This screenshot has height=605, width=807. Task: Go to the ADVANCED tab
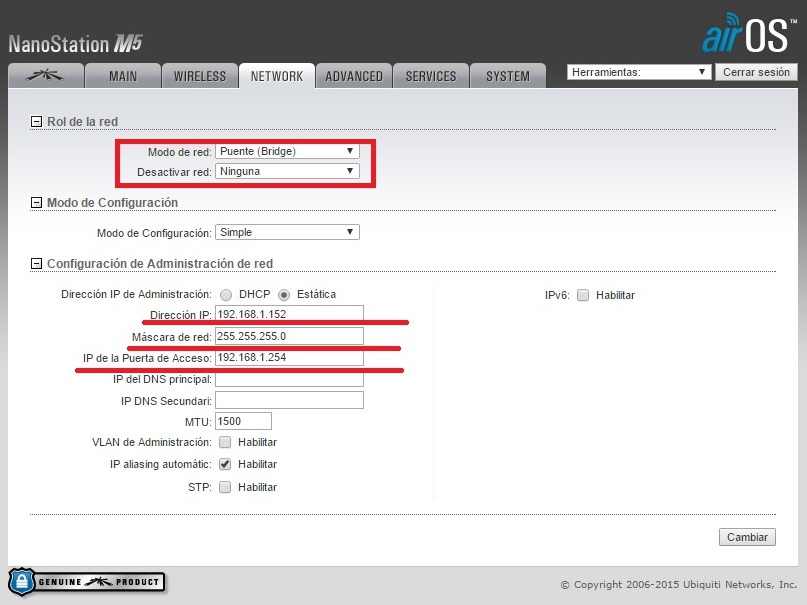(x=354, y=76)
